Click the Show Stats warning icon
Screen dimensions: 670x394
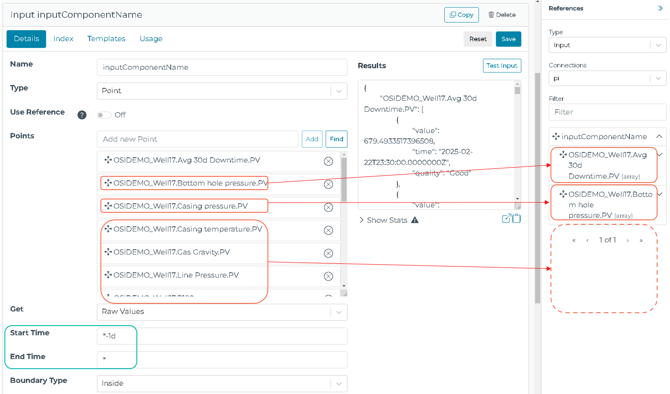(x=414, y=220)
